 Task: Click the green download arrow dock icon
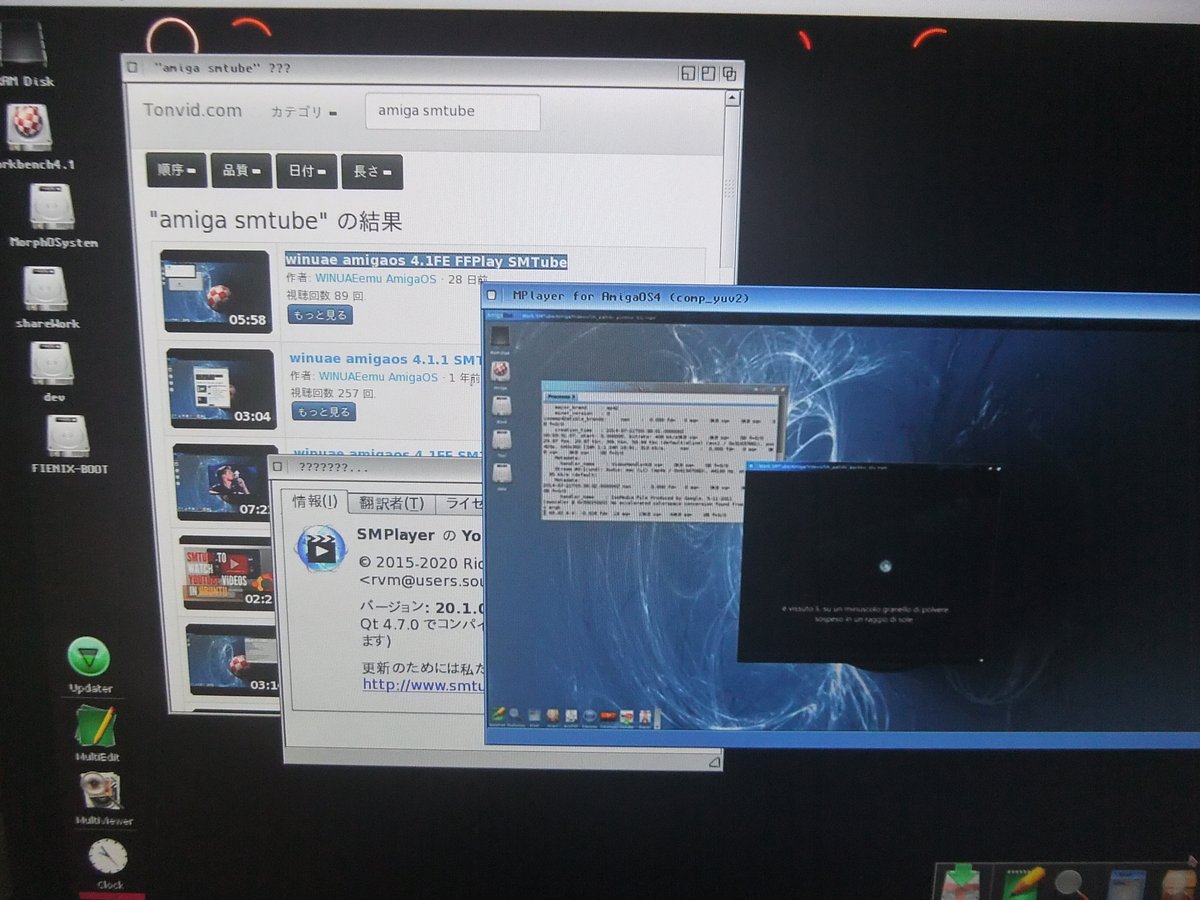[962, 884]
